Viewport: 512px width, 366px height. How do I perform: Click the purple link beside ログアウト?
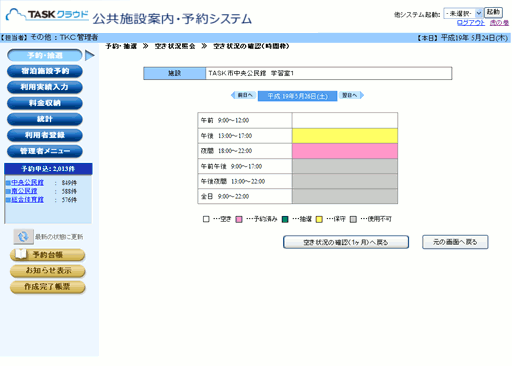pyautogui.click(x=499, y=23)
